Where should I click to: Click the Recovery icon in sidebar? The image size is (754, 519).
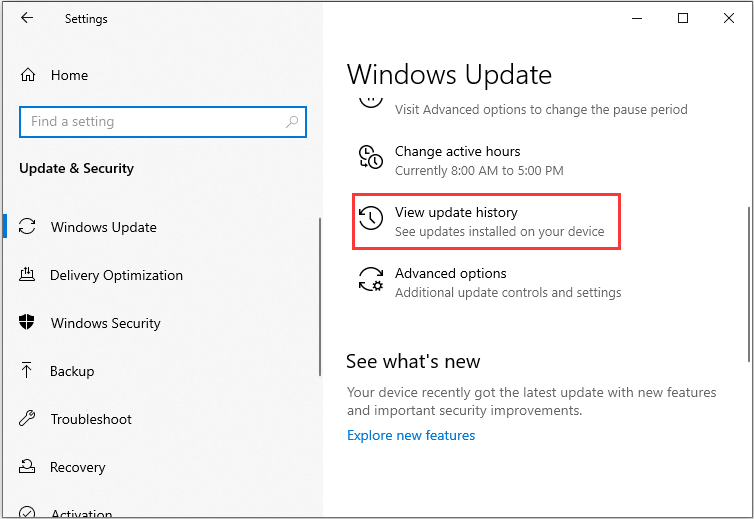[28, 467]
